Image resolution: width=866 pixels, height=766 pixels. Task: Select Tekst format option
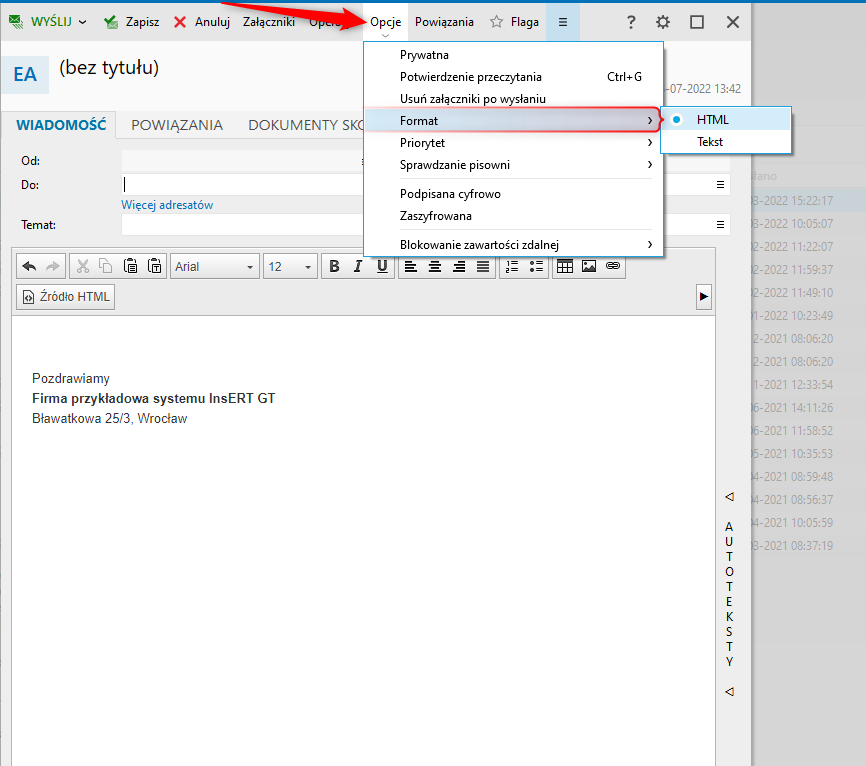point(726,142)
